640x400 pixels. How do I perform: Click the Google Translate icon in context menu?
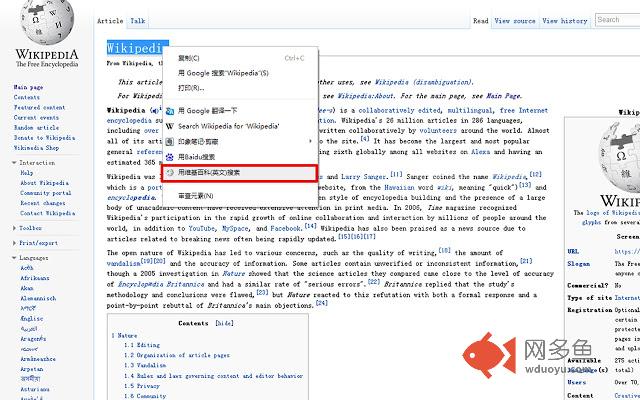[170, 111]
